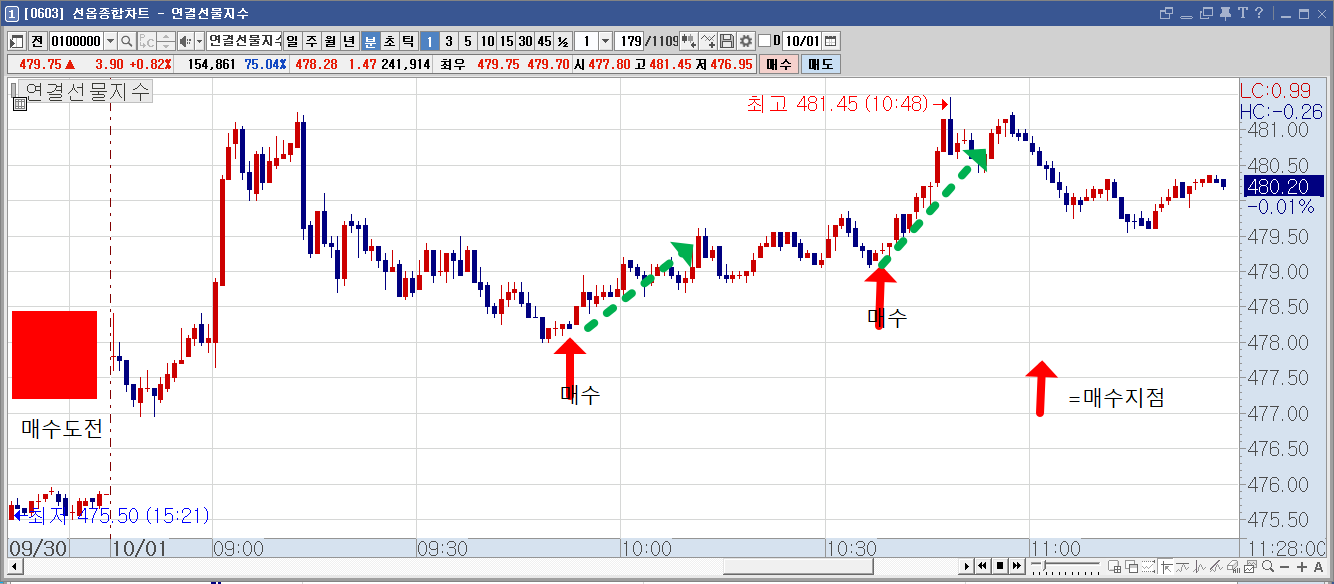This screenshot has width=1334, height=584.
Task: Click the stop playback square button
Action: (1000, 566)
